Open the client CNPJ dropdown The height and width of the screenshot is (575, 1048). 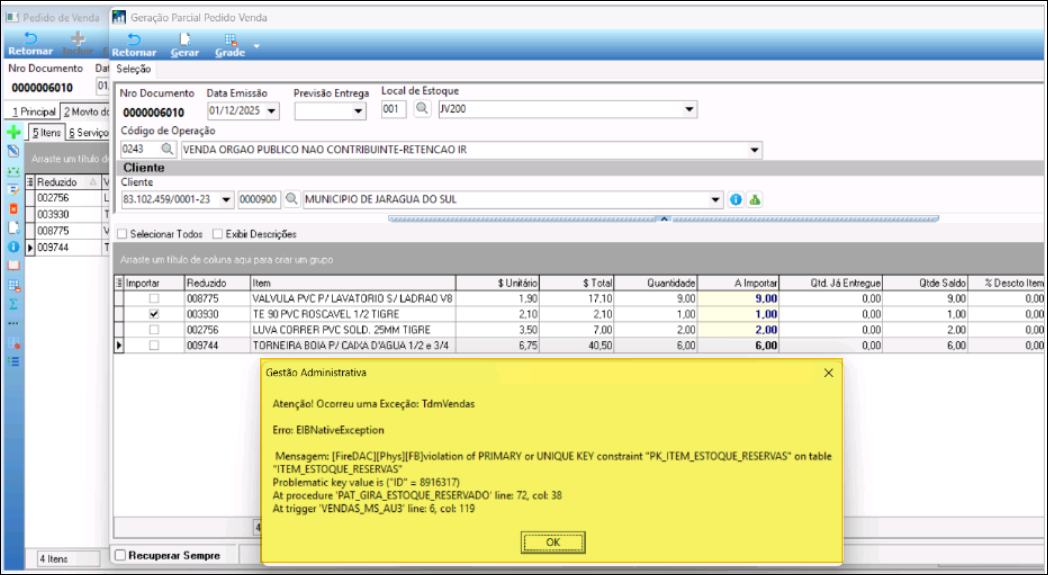(x=225, y=200)
